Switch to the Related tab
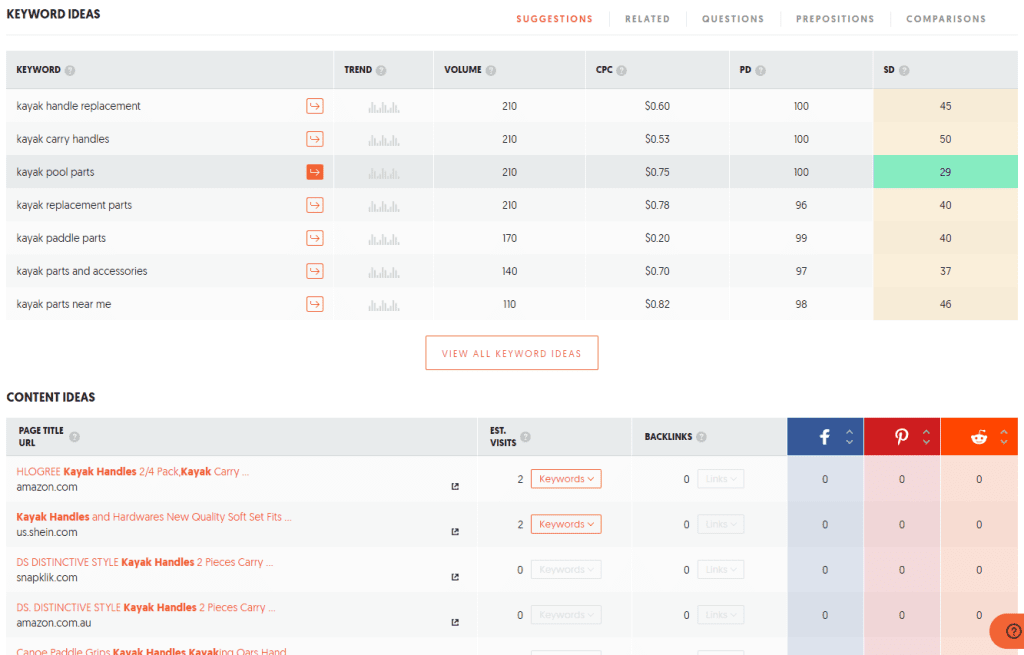 pyautogui.click(x=647, y=19)
